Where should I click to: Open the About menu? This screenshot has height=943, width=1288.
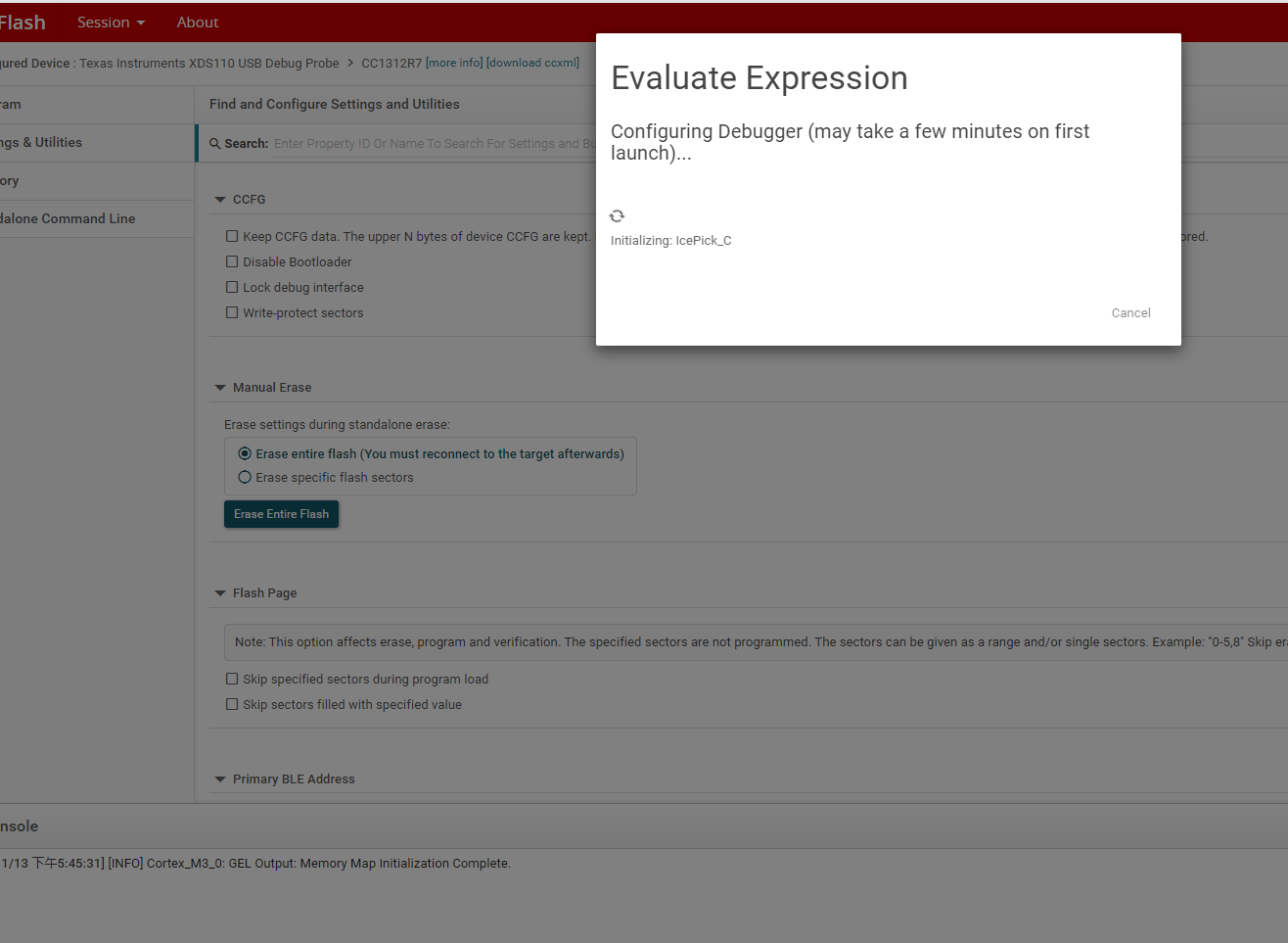tap(198, 23)
